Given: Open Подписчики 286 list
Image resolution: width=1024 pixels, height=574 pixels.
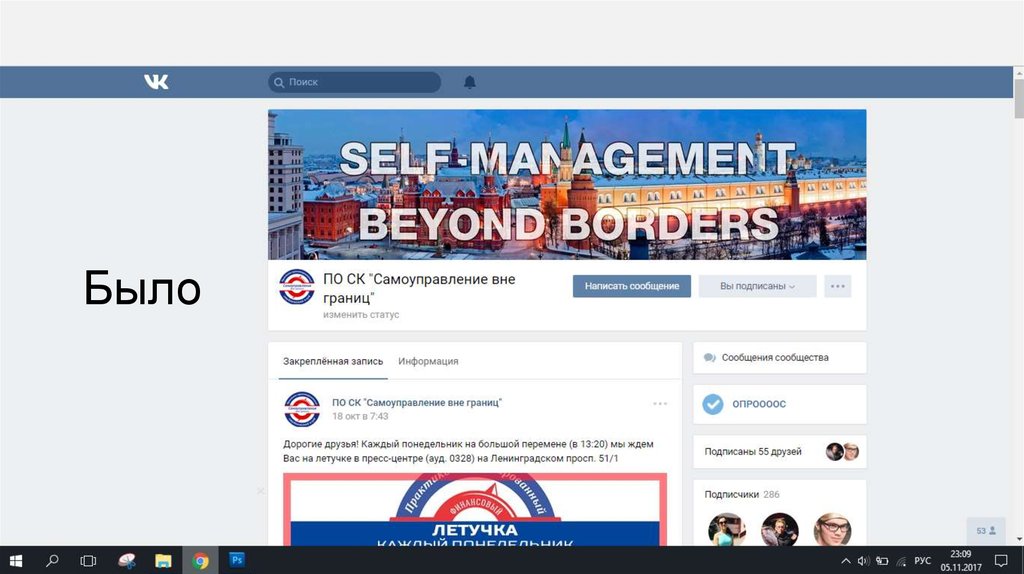Looking at the screenshot, I should pos(742,494).
